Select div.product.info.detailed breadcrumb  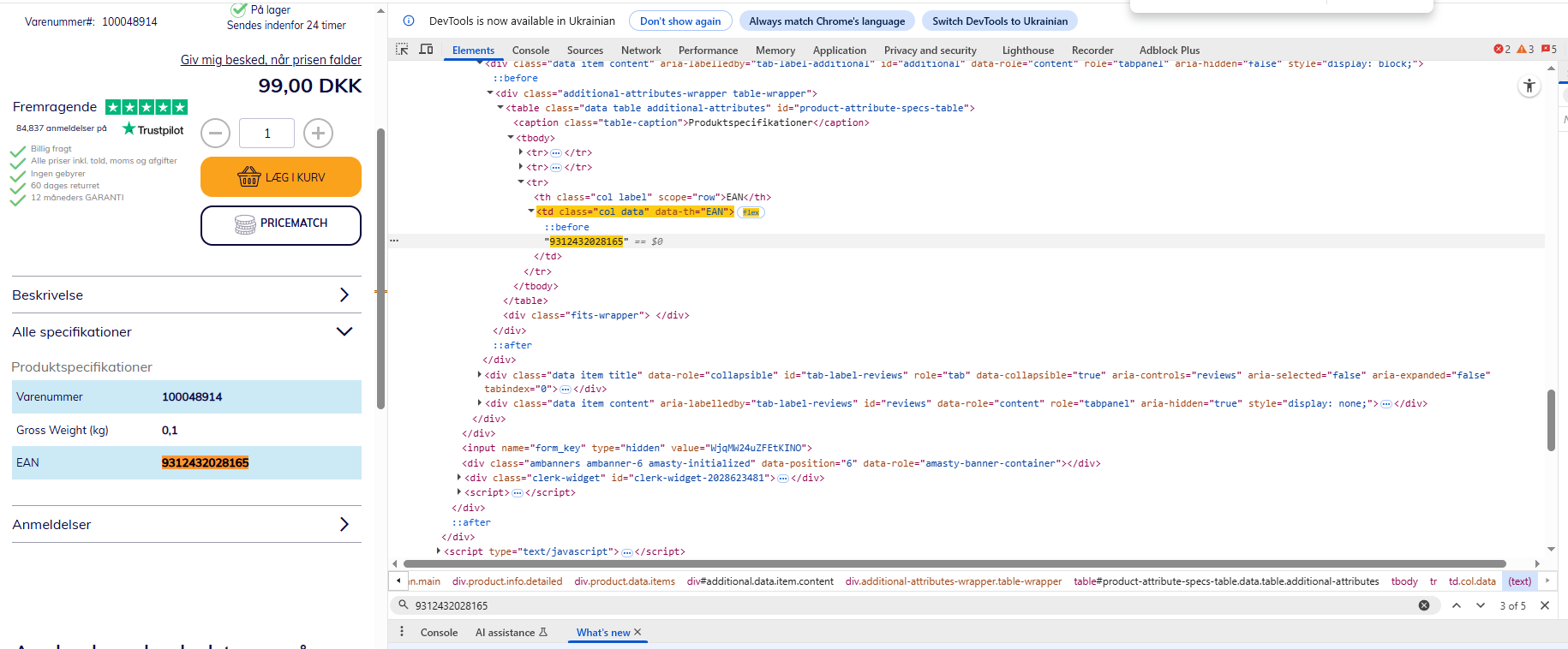point(507,581)
